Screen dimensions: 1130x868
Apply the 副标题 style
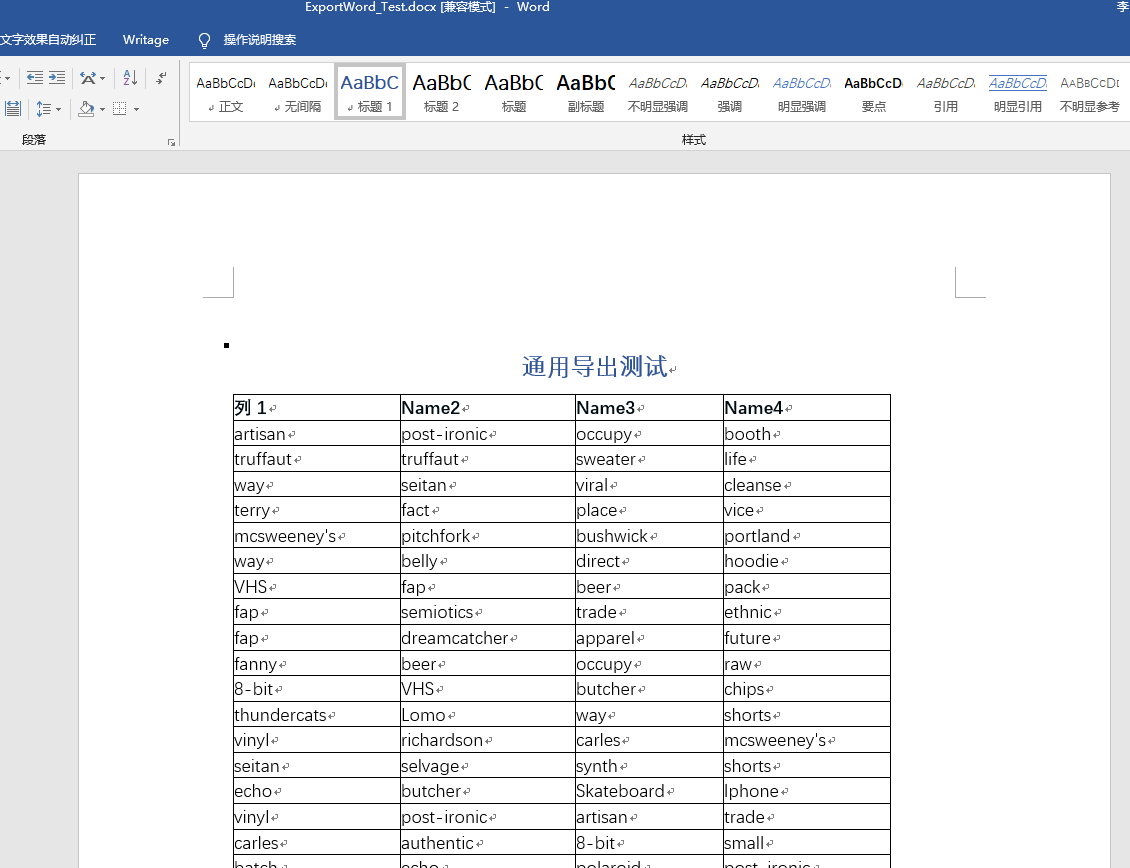pyautogui.click(x=585, y=90)
